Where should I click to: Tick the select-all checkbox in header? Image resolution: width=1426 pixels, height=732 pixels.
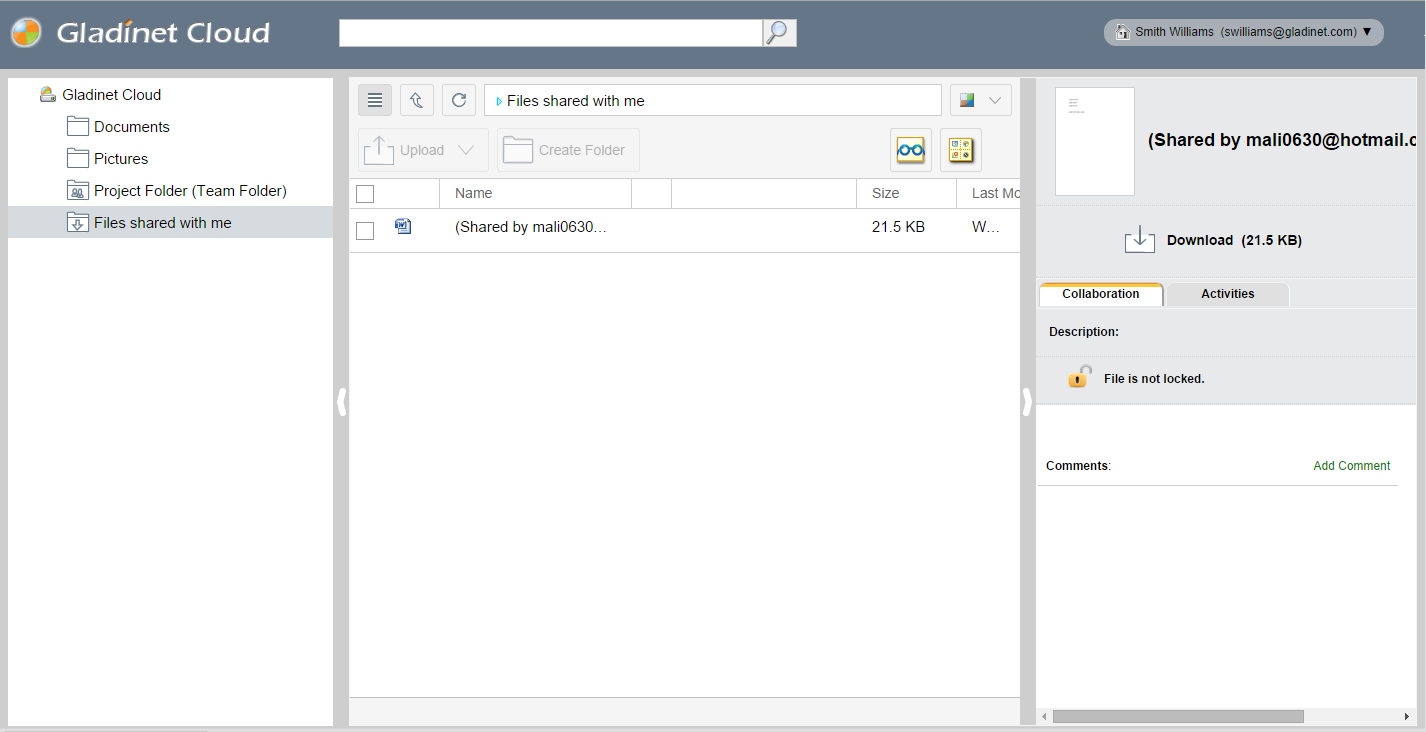coord(365,194)
